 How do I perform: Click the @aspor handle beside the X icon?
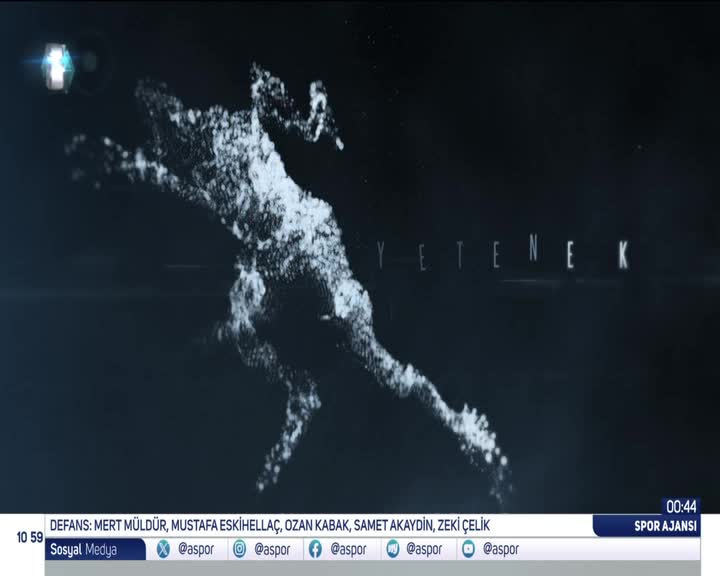(195, 549)
